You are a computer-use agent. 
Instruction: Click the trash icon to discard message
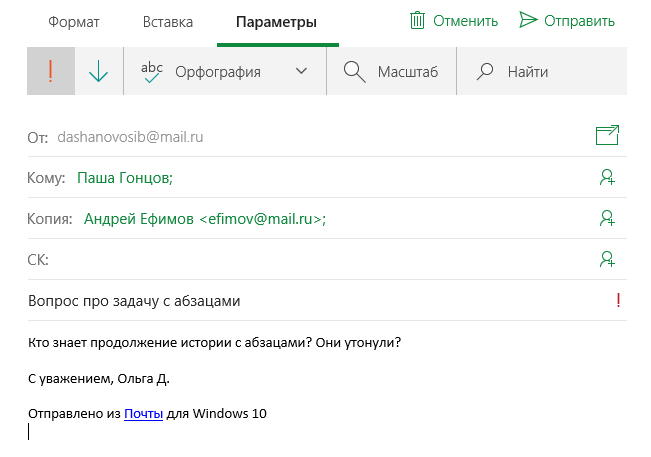click(417, 20)
